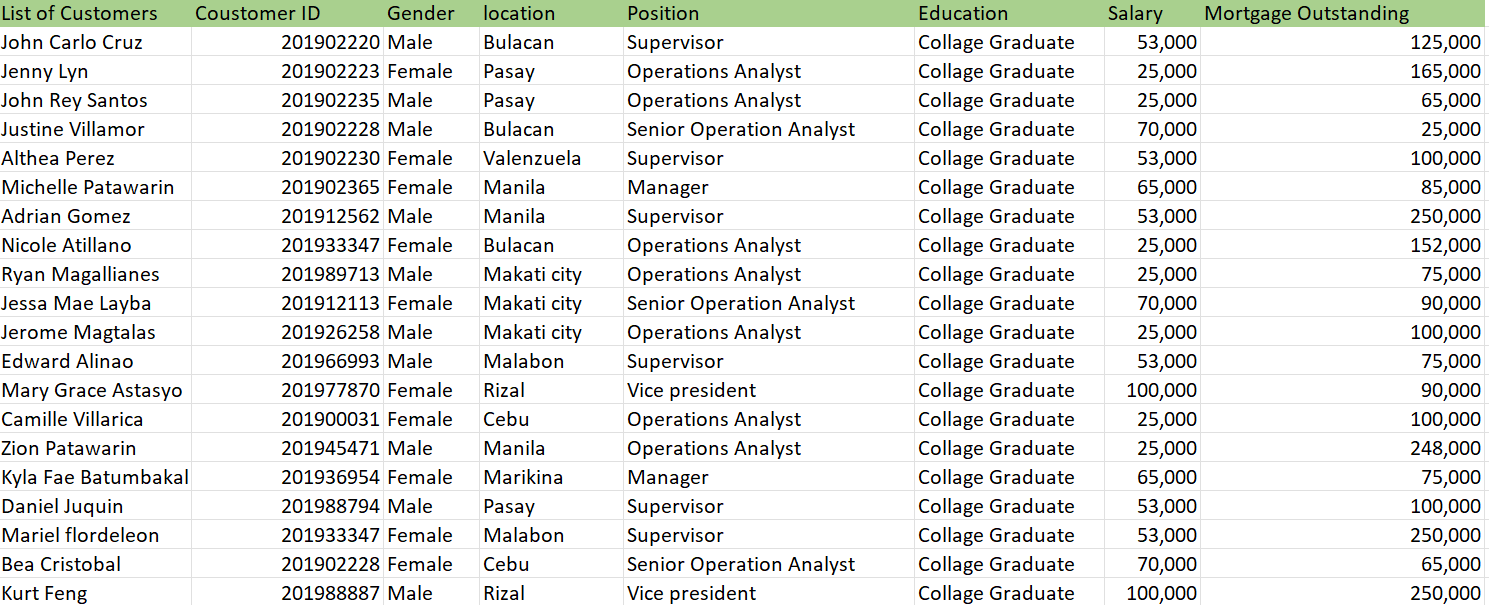Select the 'List of Customers' header cell

pos(95,13)
